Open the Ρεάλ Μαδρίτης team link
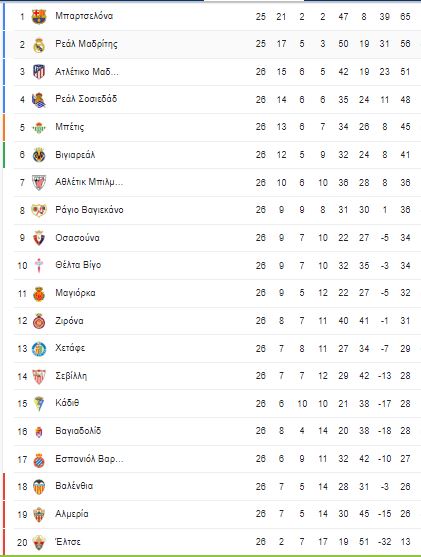This screenshot has width=421, height=557. [x=86, y=44]
